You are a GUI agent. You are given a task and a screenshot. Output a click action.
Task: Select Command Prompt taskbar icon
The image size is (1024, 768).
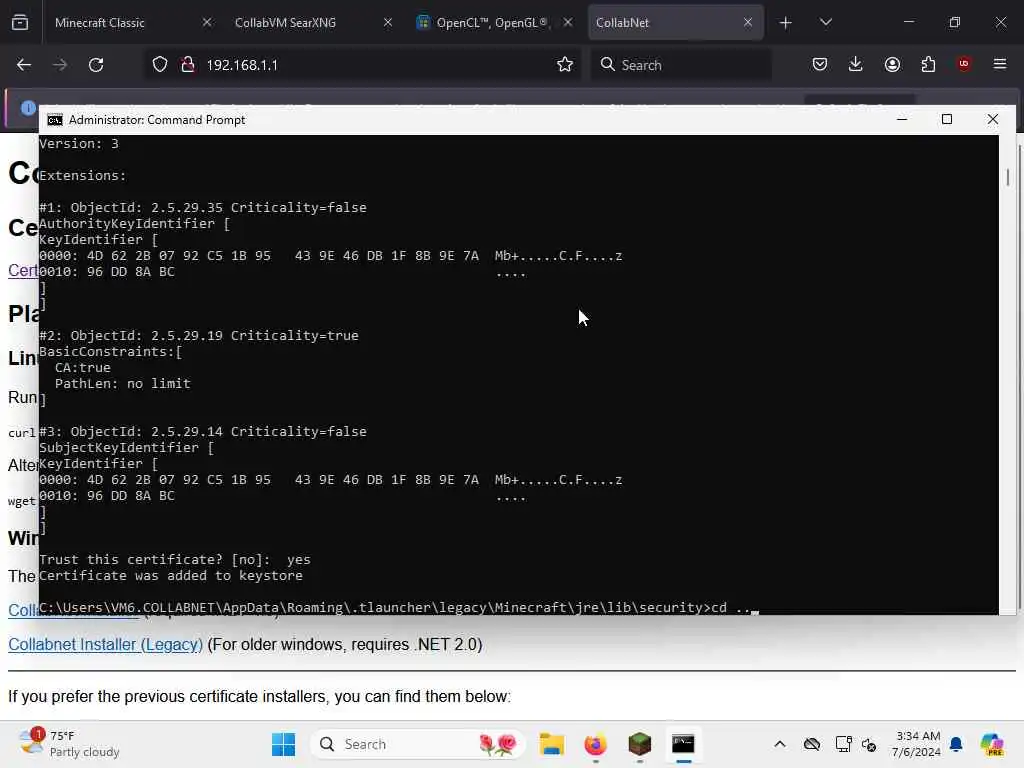(x=683, y=744)
